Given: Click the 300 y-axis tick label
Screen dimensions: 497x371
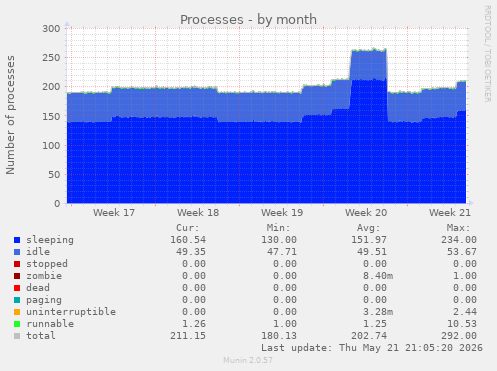Looking at the screenshot, I should 51,29.
